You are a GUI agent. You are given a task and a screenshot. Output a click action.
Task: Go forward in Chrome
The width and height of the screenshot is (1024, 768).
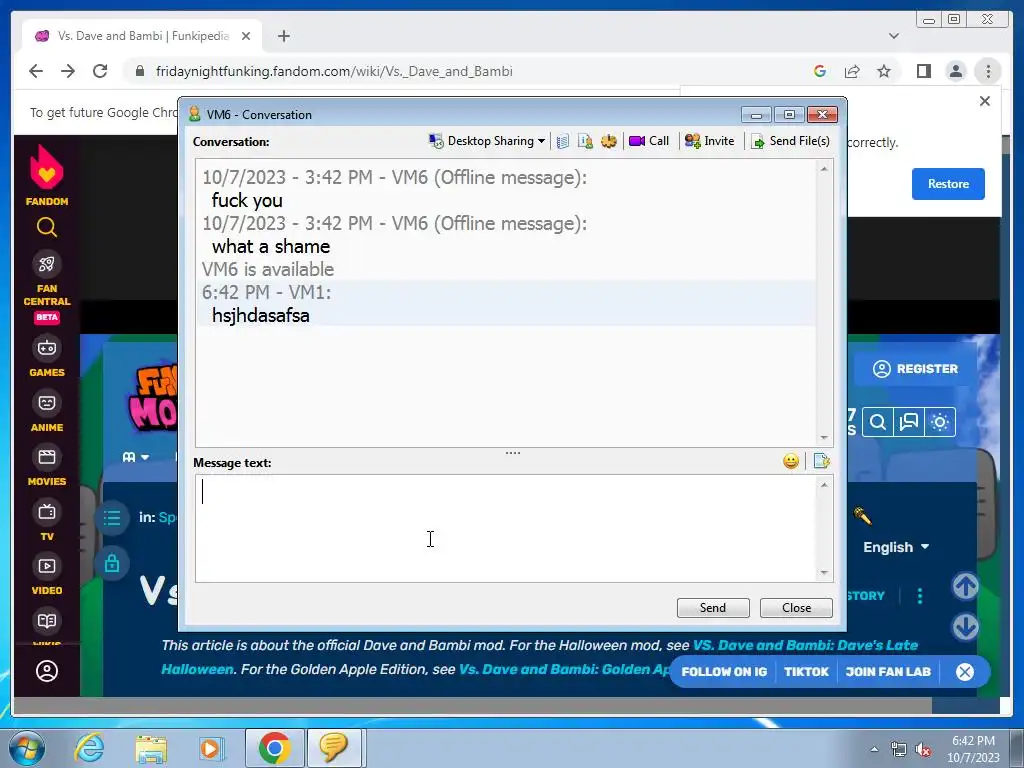click(68, 71)
